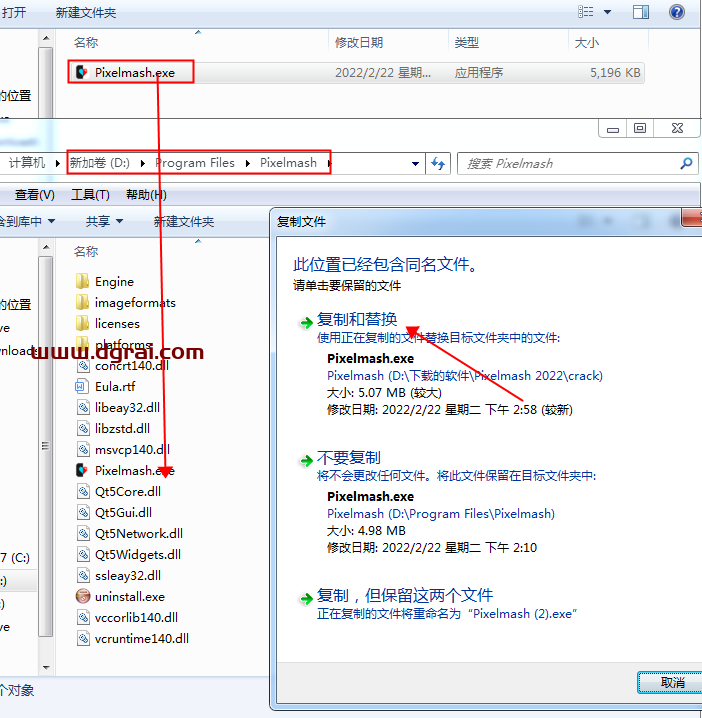Image resolution: width=702 pixels, height=718 pixels.
Task: Open the 帮助(H) menu
Action: [146, 195]
